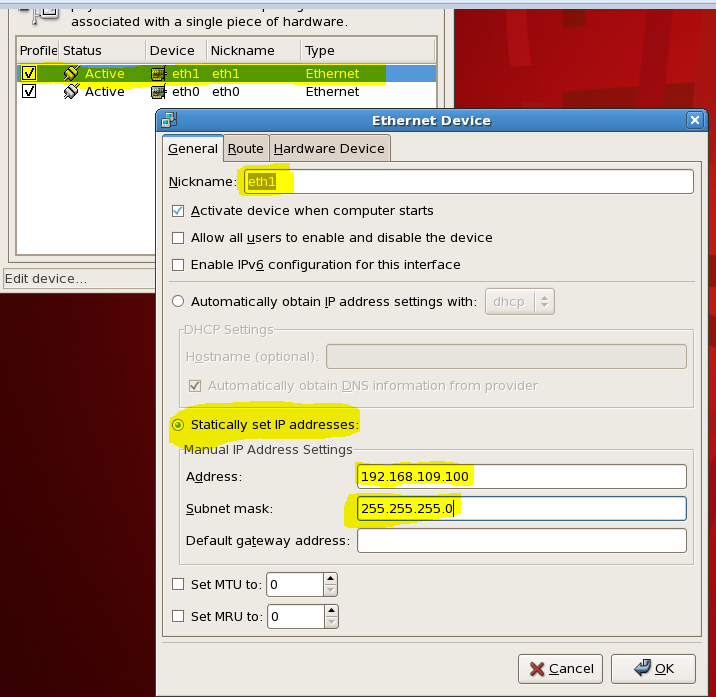The image size is (716, 697).
Task: Click the red X icon on Cancel
Action: [x=537, y=669]
